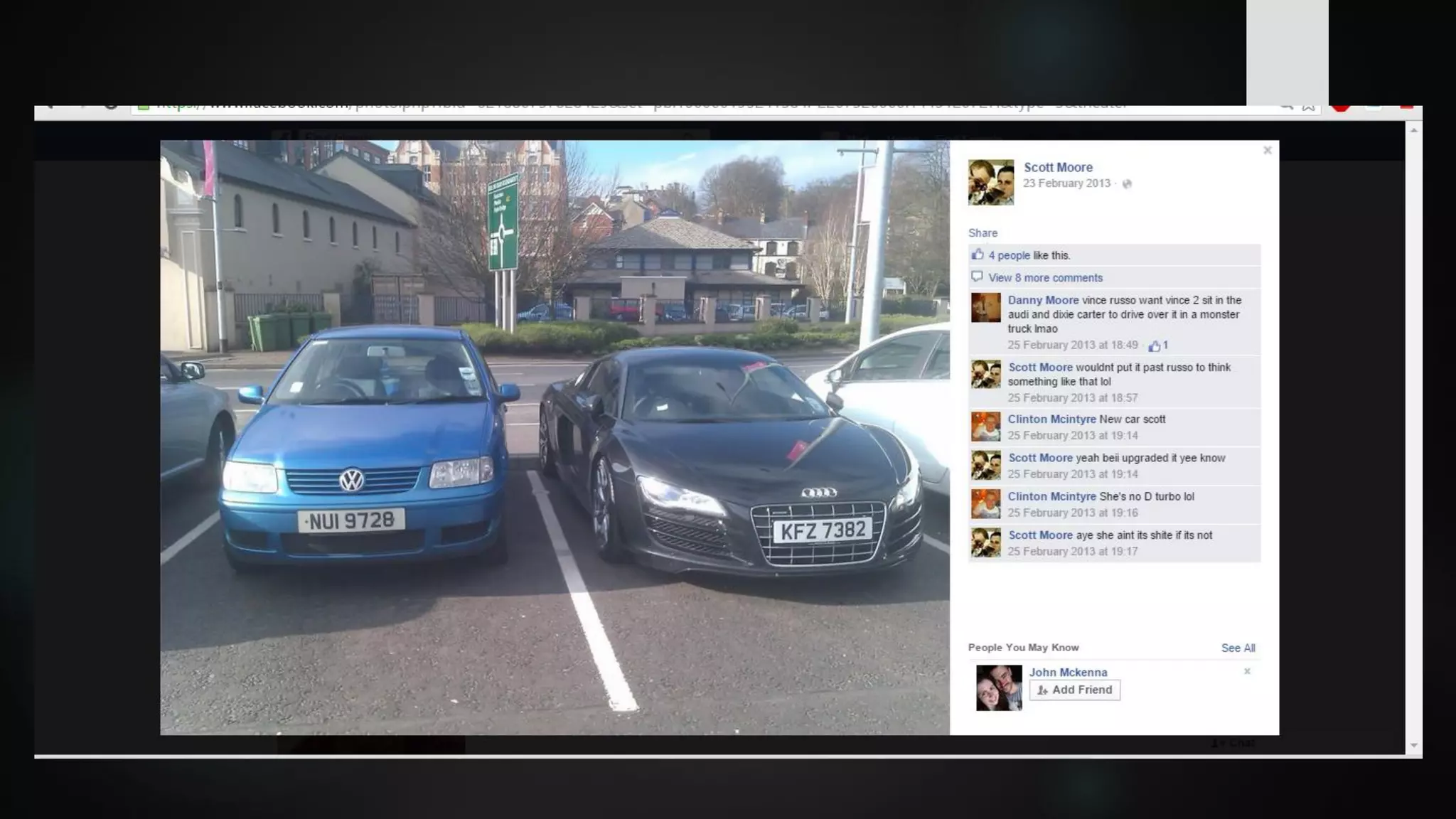Dismiss the John Mckenna friend suggestion
Screen dimensions: 1456x819
[1247, 671]
